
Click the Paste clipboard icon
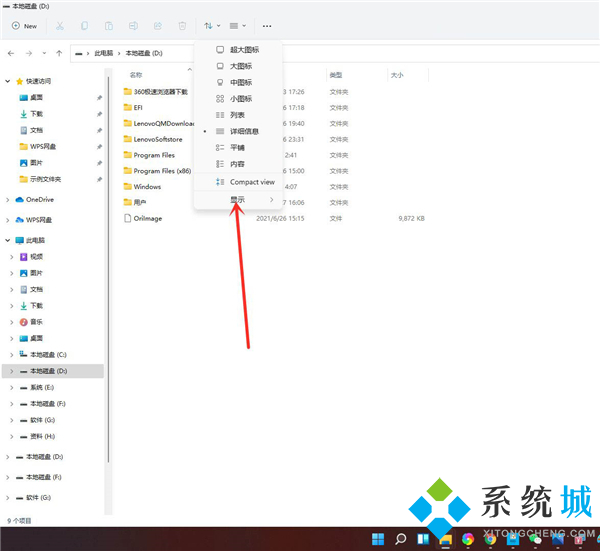tap(109, 26)
